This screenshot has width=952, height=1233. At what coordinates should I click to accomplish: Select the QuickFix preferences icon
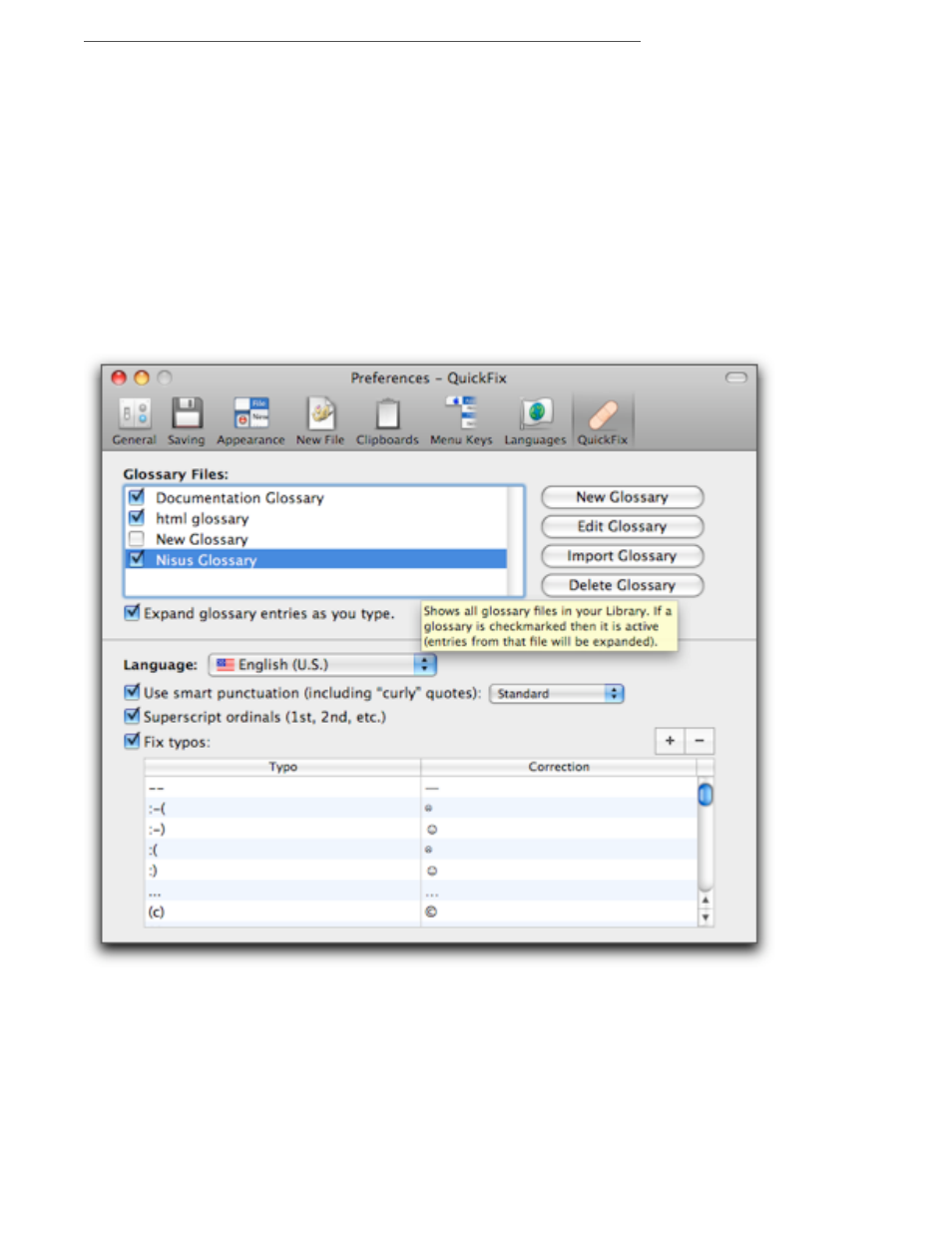(603, 420)
